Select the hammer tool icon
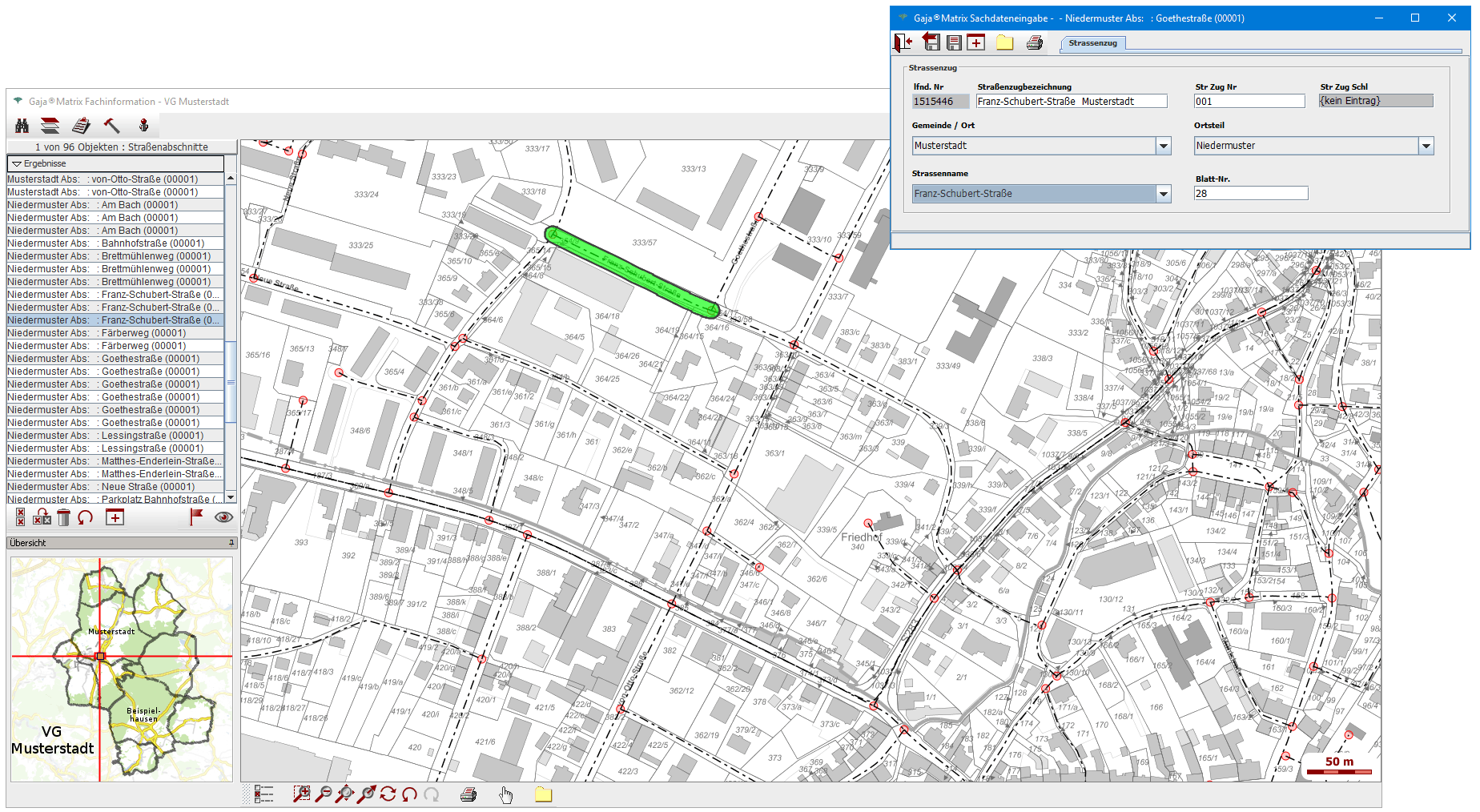 point(111,126)
